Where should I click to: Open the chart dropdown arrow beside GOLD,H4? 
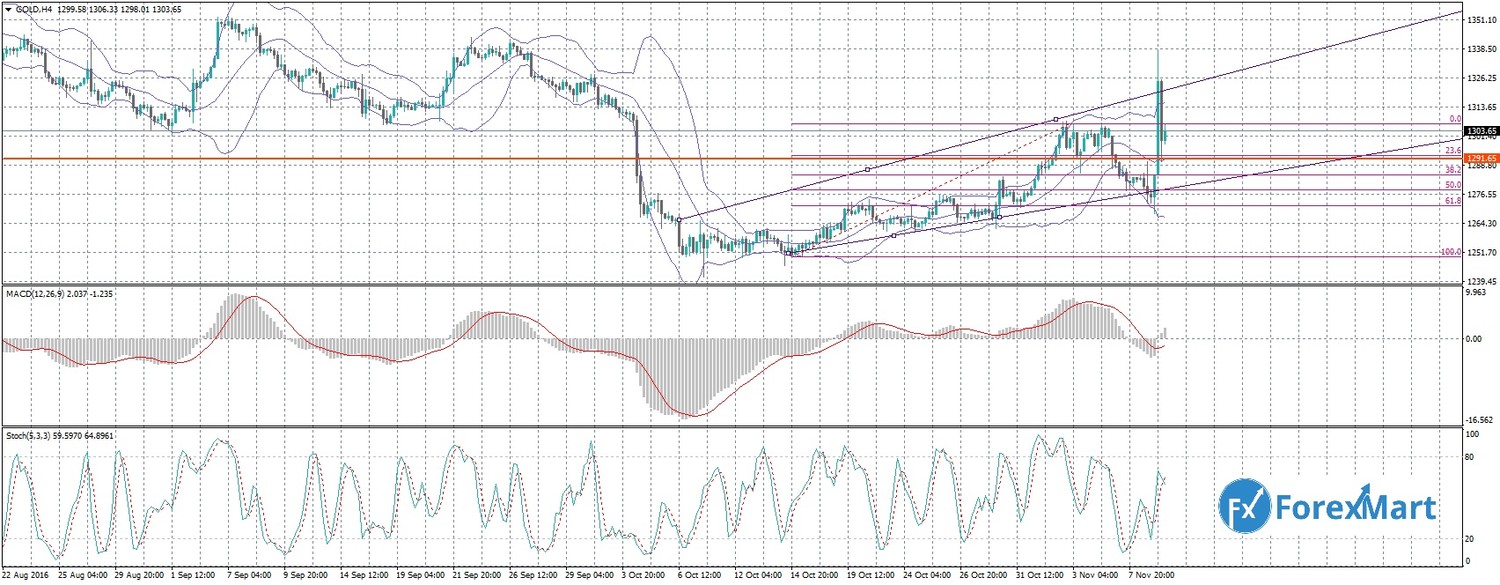click(7, 9)
